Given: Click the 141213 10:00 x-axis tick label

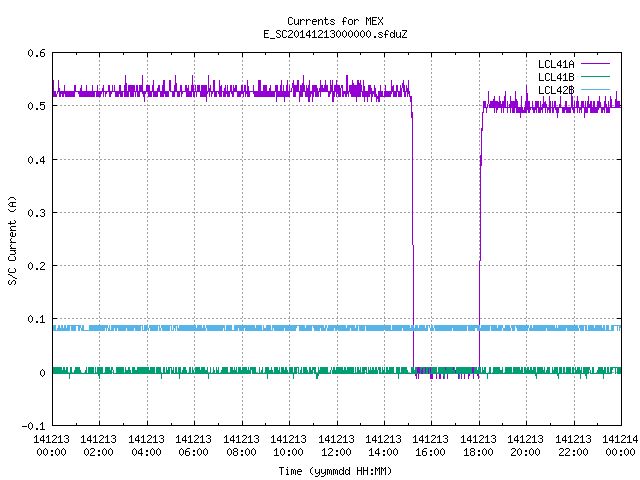Looking at the screenshot, I should pos(288,445).
